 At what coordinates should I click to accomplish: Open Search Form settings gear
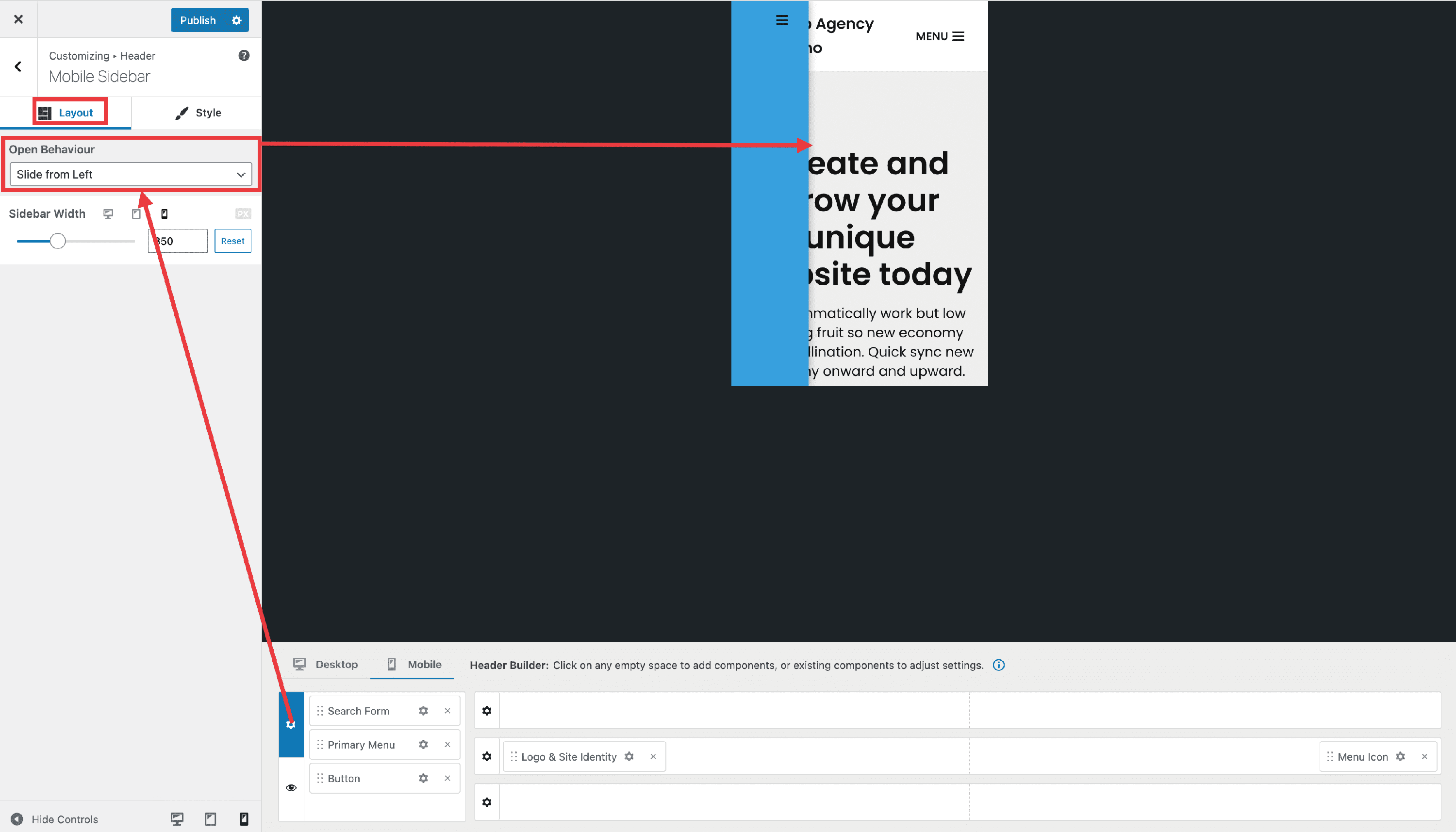click(423, 711)
